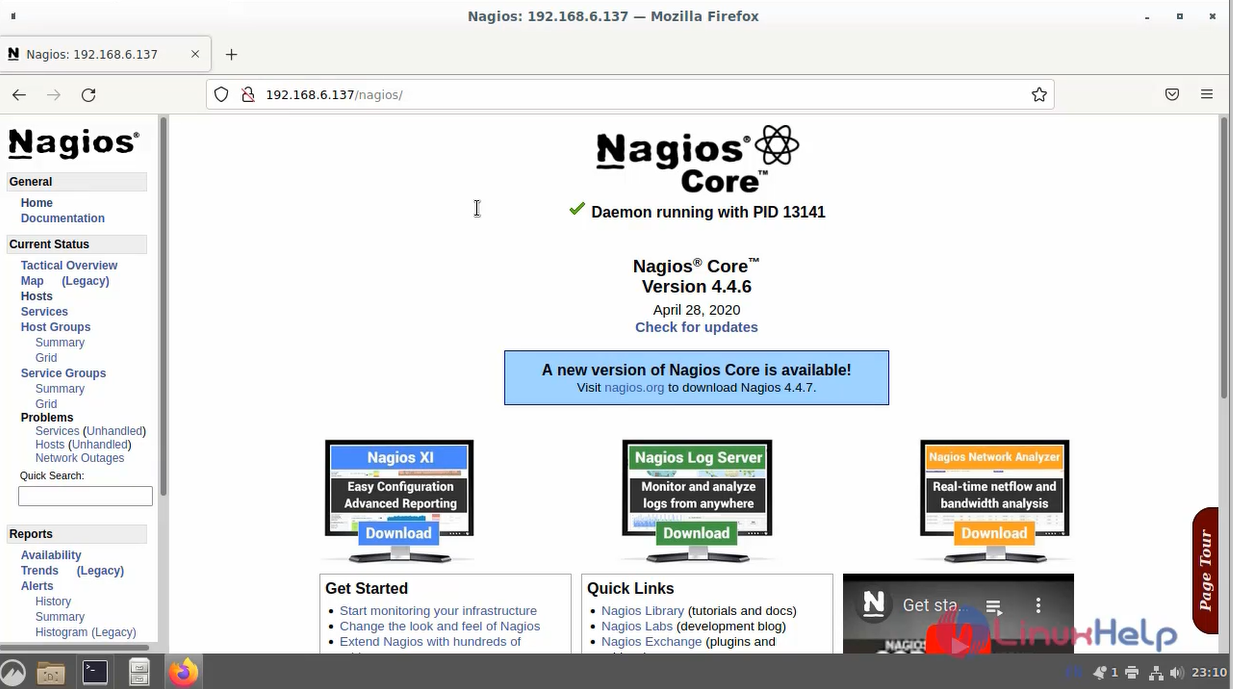1233x689 pixels.
Task: Download Nagios Network Analyzer
Action: (x=994, y=533)
